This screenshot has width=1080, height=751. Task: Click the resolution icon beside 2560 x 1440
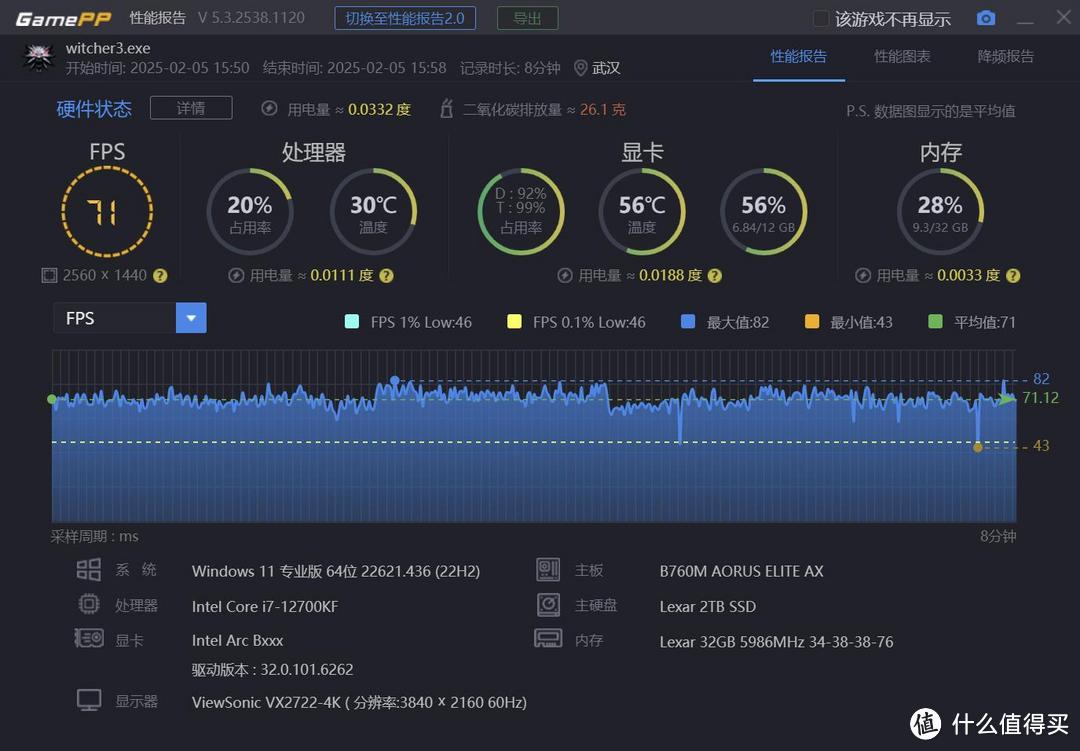pos(49,276)
